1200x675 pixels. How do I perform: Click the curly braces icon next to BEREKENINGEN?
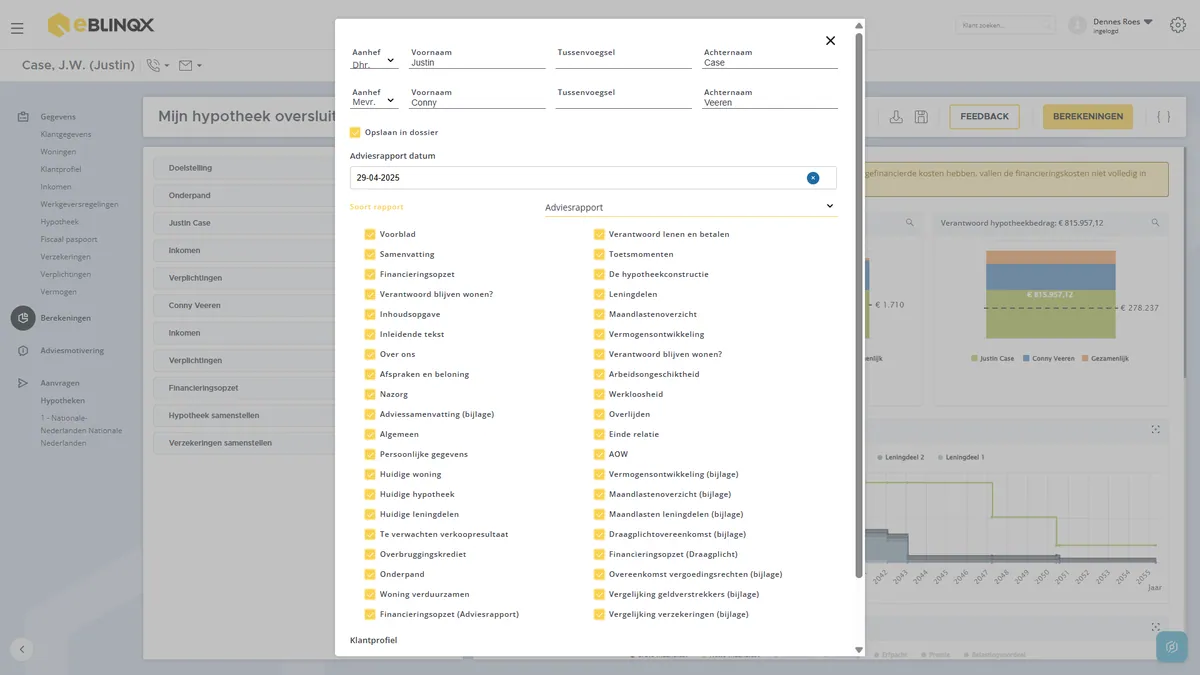click(1163, 117)
